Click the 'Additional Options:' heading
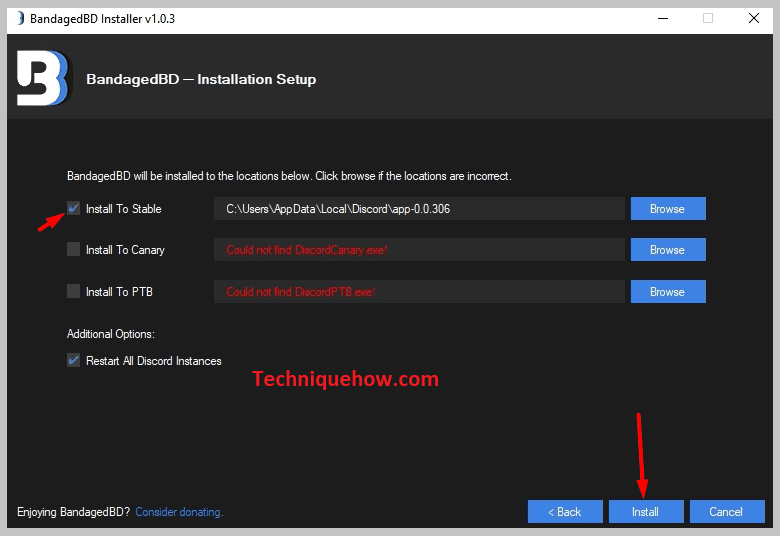The height and width of the screenshot is (536, 780). coord(111,334)
